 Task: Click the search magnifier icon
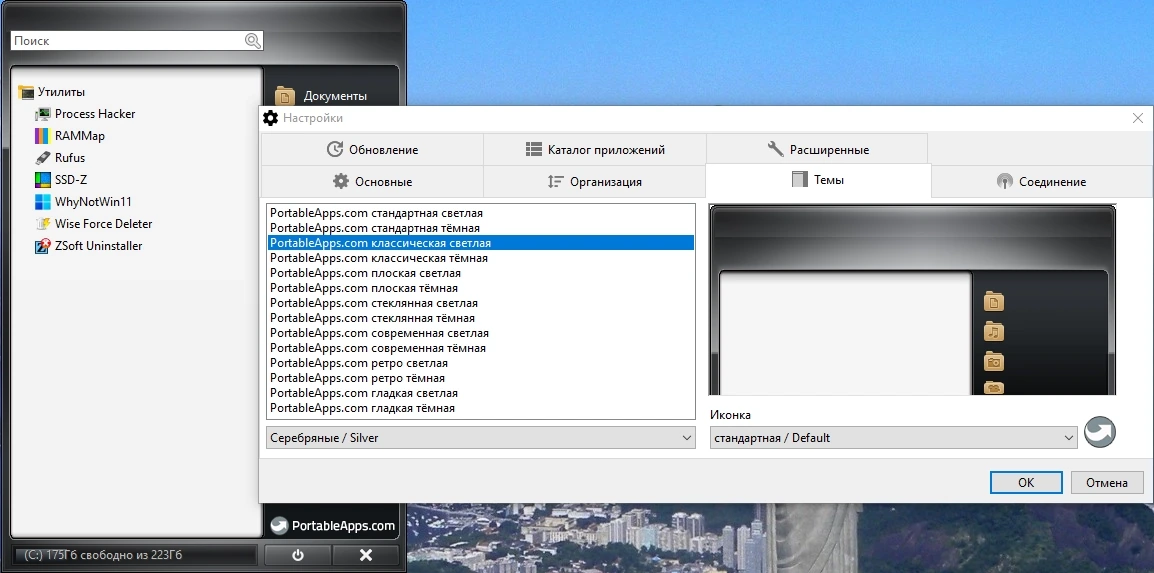252,41
